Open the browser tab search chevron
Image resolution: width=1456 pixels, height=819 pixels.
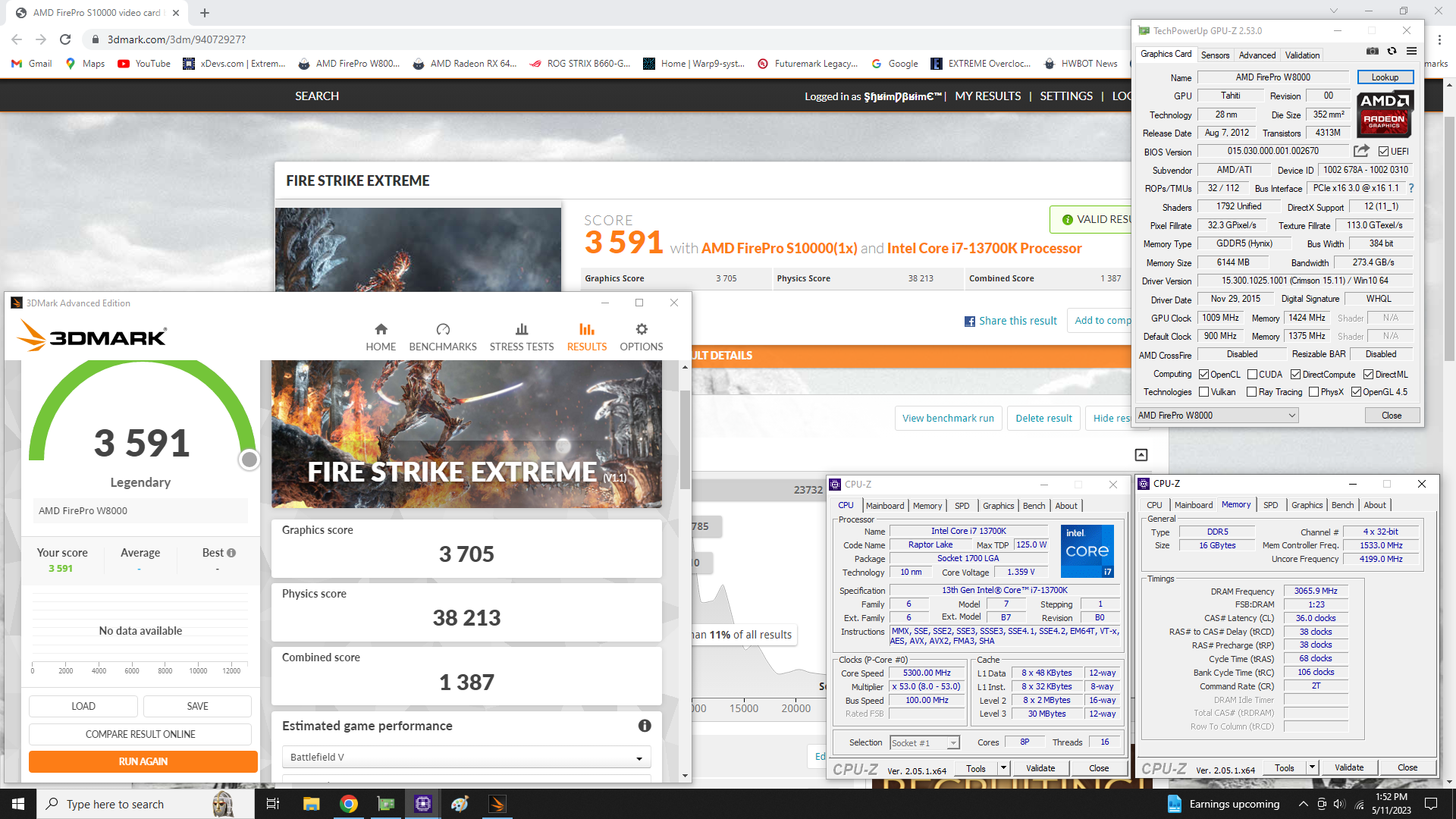pyautogui.click(x=1334, y=11)
